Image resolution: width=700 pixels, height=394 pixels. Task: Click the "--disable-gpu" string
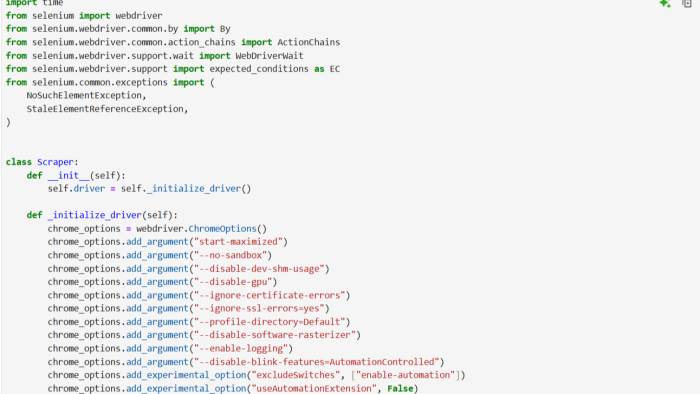[233, 282]
